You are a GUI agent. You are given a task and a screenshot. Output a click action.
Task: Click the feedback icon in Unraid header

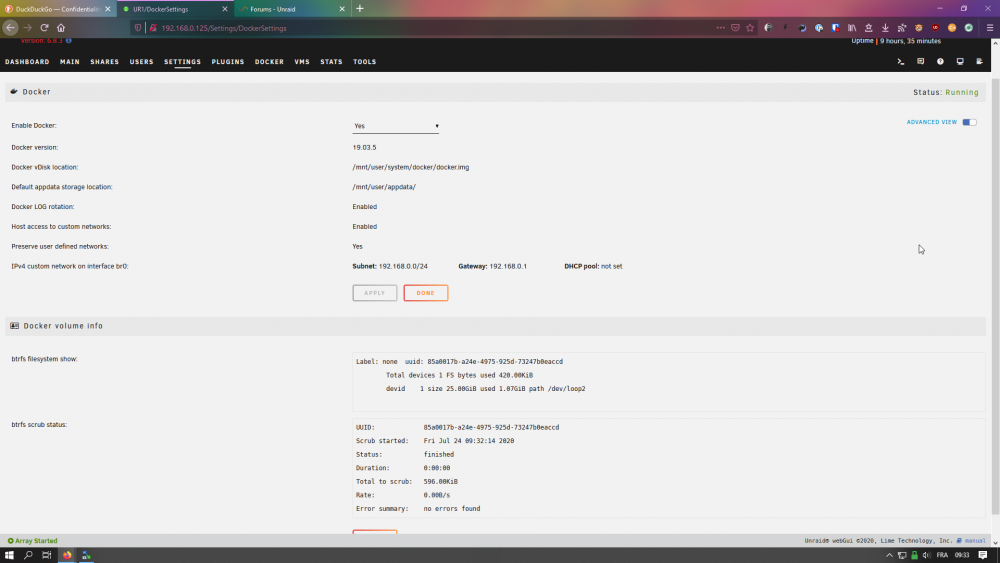(x=920, y=62)
